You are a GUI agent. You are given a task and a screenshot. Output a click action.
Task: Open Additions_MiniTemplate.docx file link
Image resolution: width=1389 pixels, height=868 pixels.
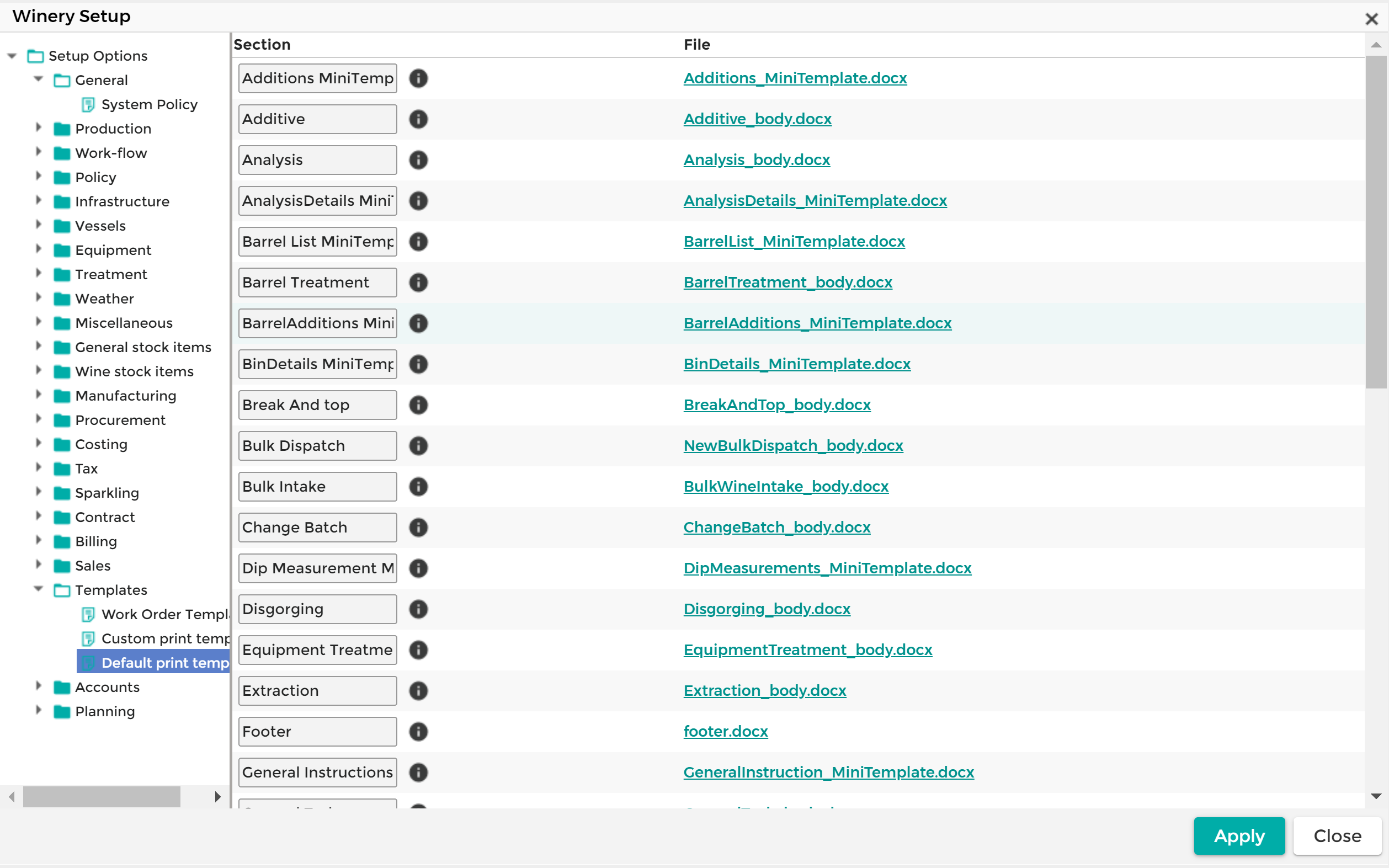[x=795, y=78]
